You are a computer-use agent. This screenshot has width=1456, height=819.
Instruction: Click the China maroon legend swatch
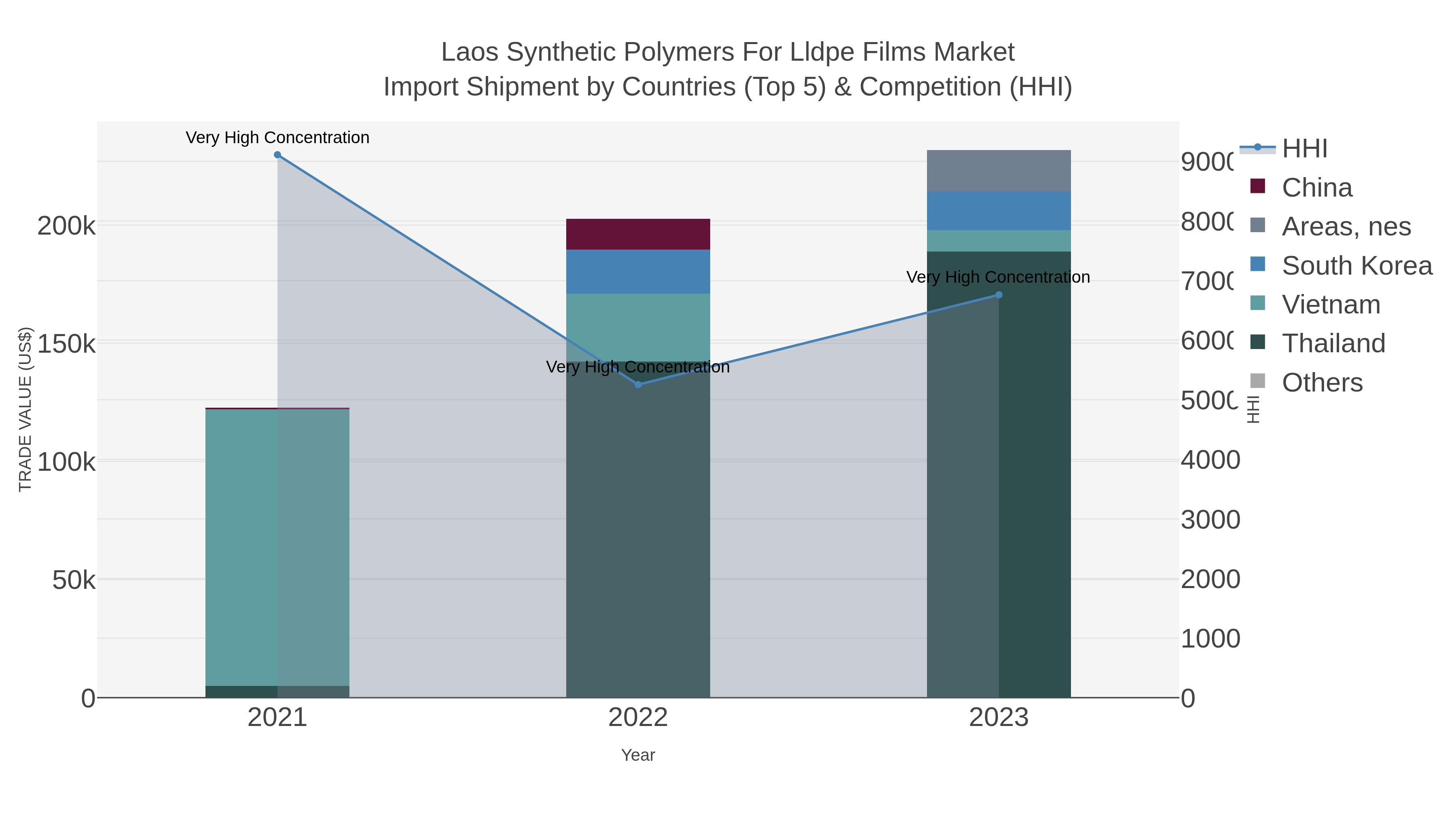point(1257,186)
